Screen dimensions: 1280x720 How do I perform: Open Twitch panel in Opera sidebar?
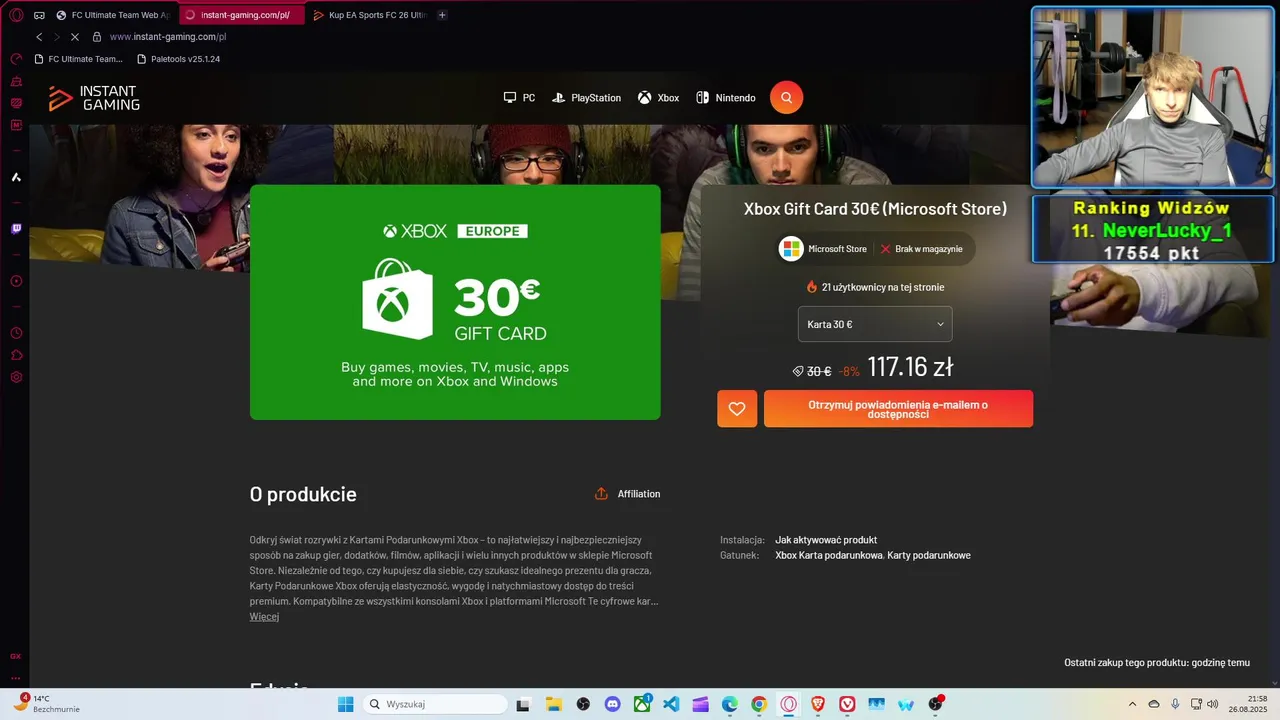point(16,229)
